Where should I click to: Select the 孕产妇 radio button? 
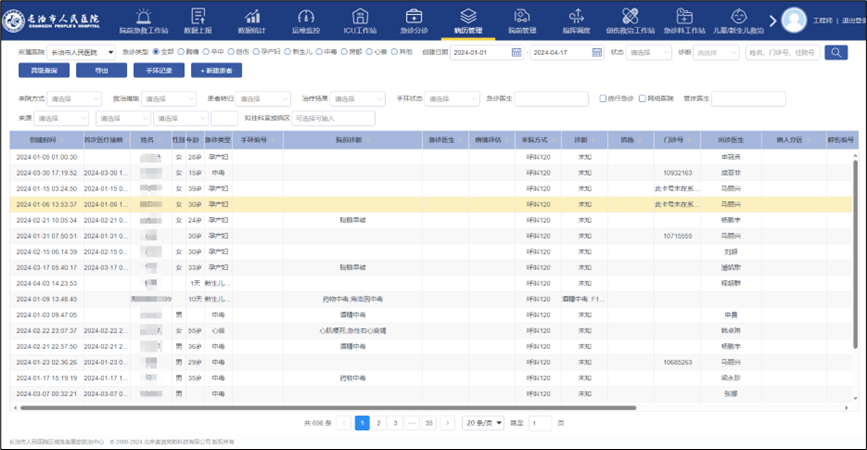(x=256, y=52)
